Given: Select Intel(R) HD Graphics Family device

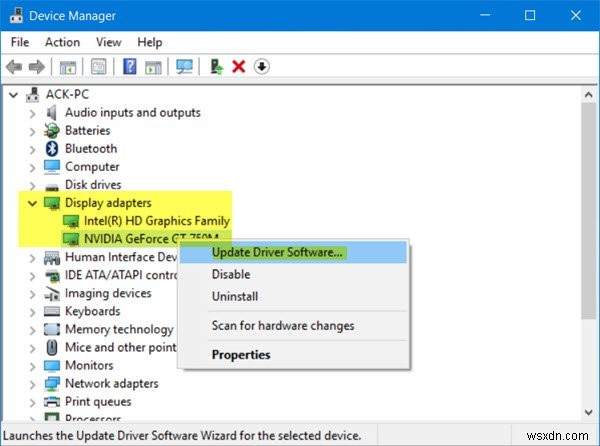Looking at the screenshot, I should coord(156,220).
